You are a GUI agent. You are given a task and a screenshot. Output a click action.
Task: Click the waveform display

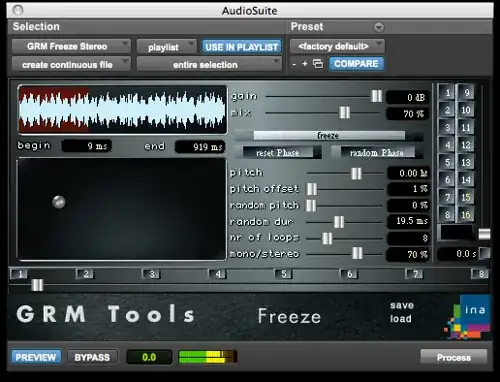click(122, 110)
